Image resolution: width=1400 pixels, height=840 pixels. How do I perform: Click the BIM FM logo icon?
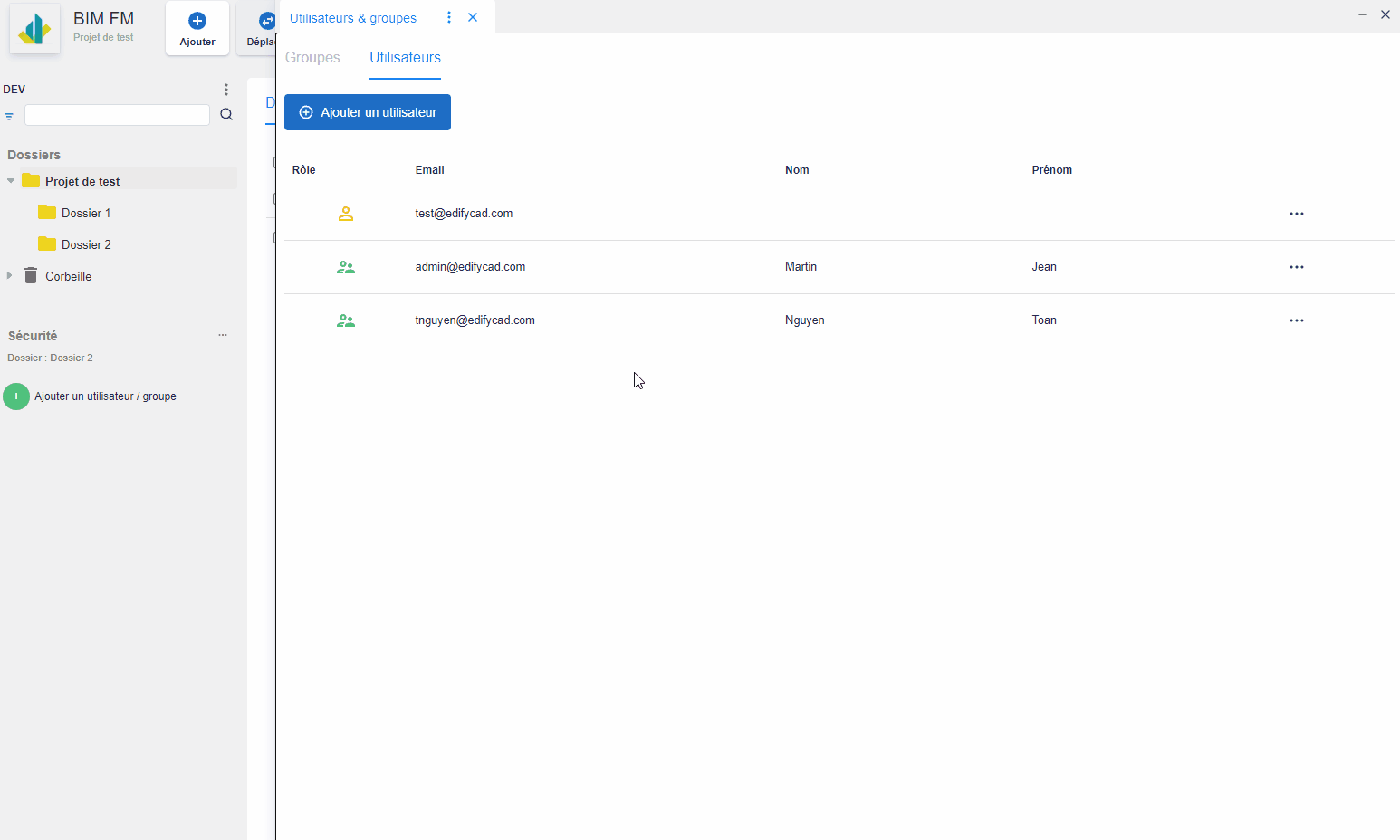pyautogui.click(x=34, y=29)
